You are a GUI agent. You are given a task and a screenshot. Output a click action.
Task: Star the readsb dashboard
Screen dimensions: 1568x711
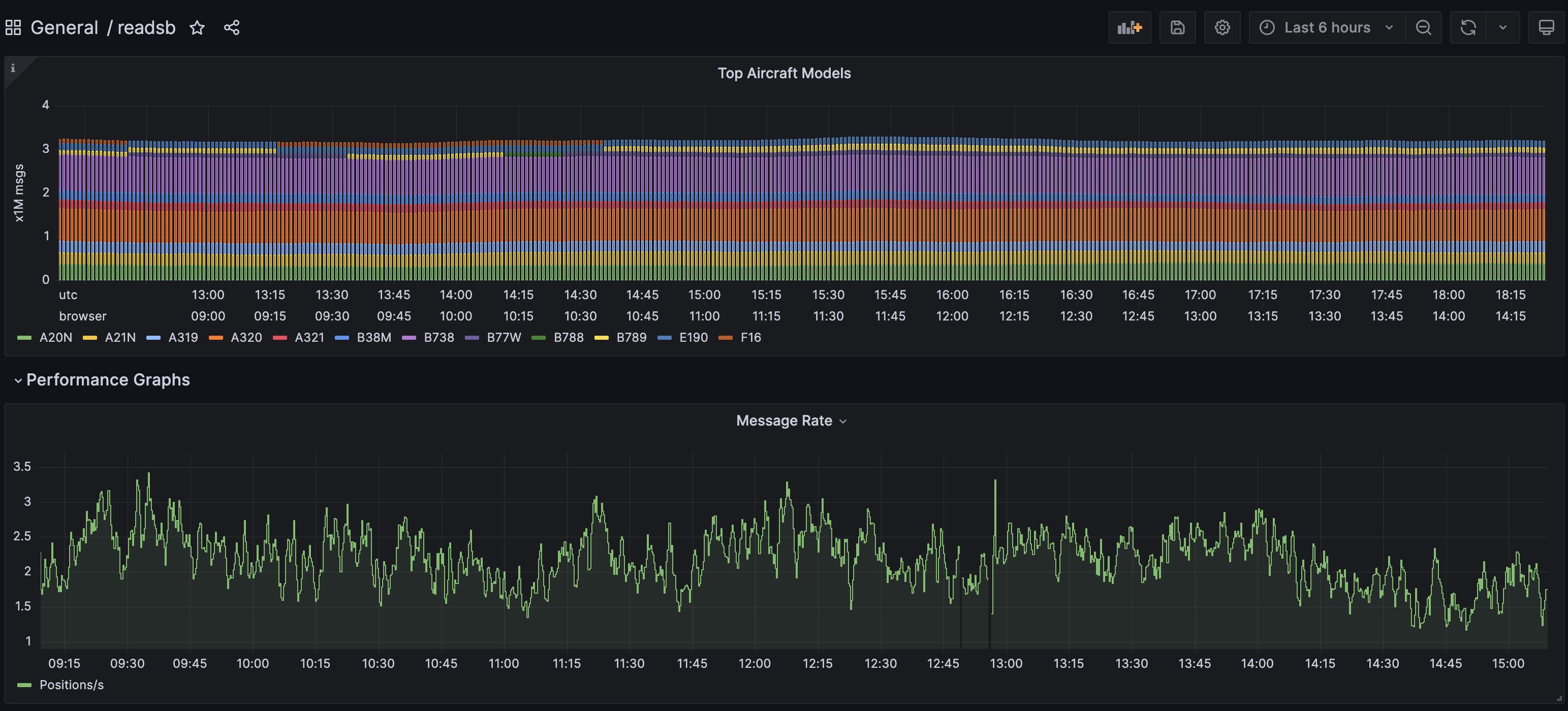click(x=197, y=27)
